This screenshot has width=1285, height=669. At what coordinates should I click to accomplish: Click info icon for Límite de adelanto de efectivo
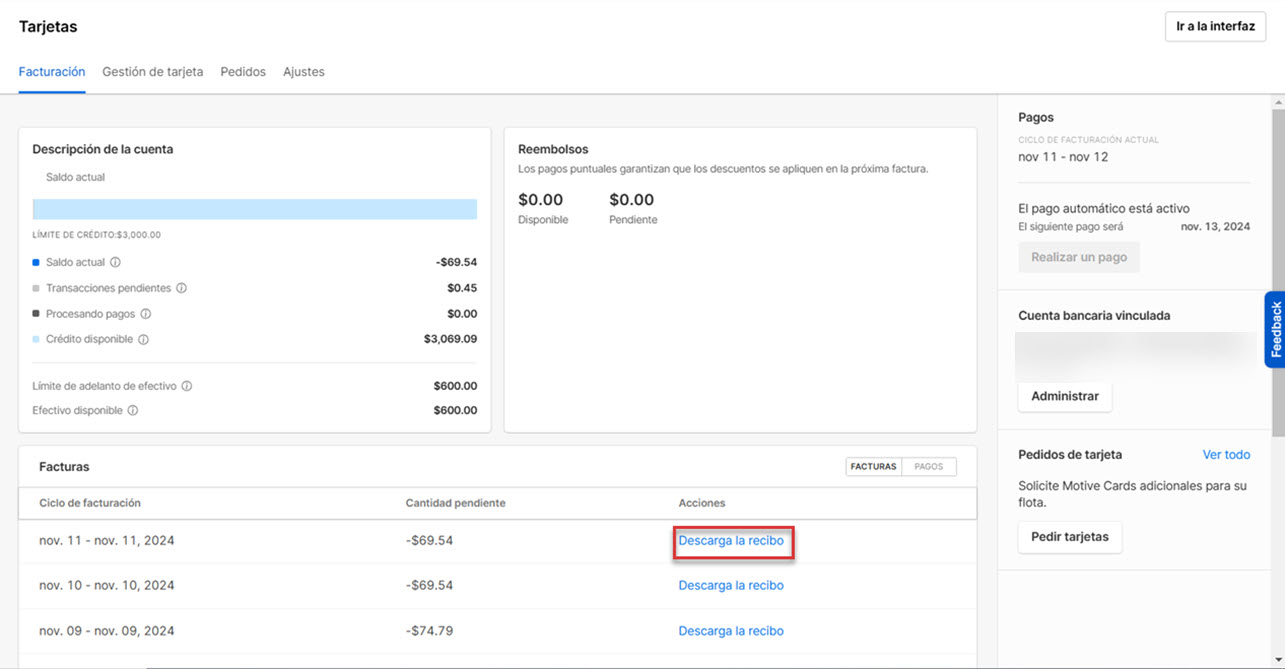coord(186,386)
